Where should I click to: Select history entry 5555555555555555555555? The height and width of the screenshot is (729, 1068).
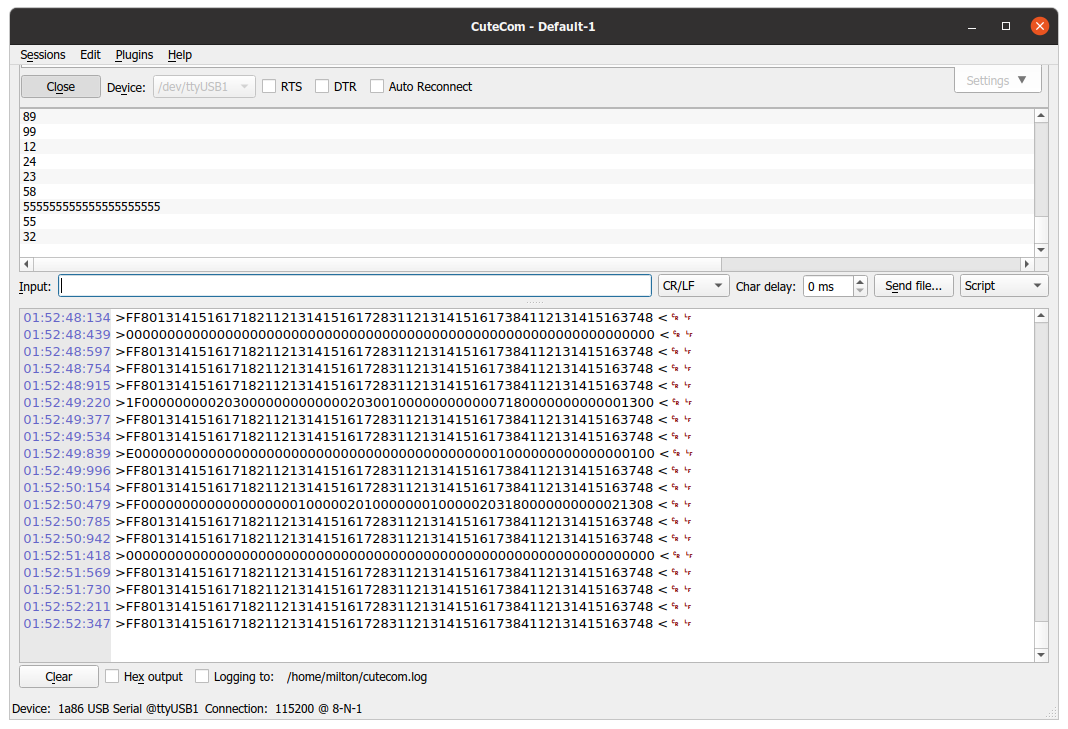[527, 206]
